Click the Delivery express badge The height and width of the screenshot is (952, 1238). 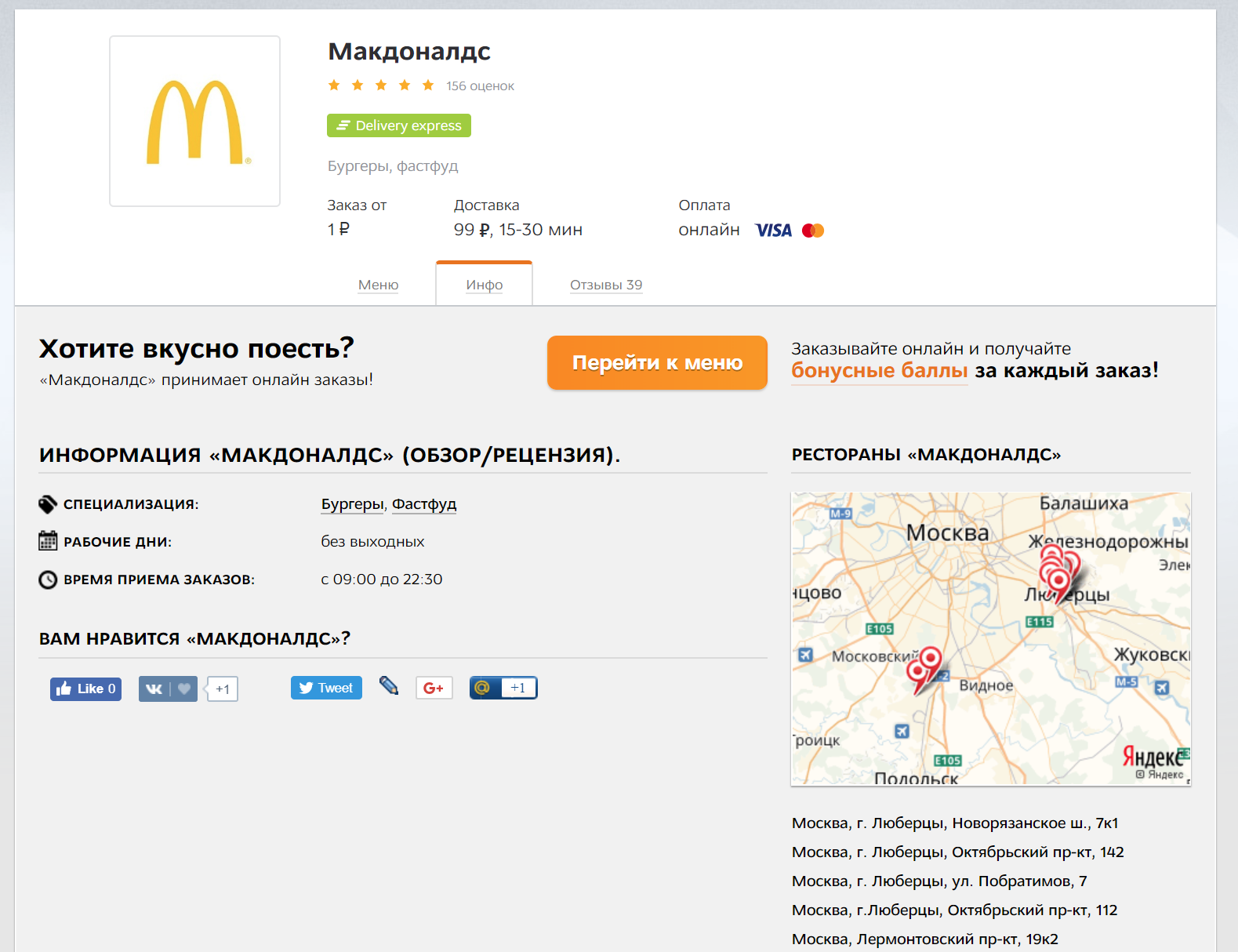coord(399,125)
